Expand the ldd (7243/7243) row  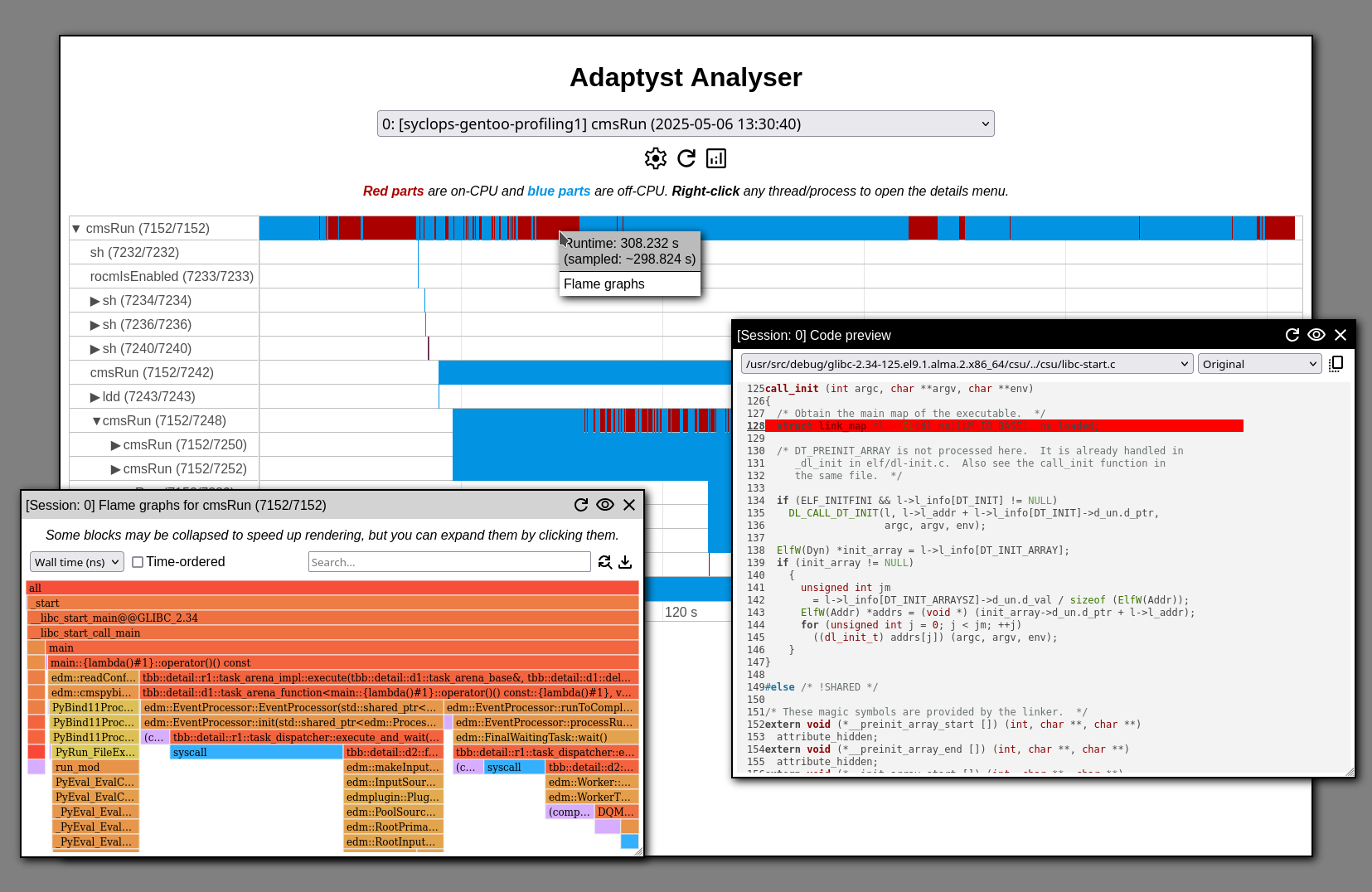click(x=95, y=396)
